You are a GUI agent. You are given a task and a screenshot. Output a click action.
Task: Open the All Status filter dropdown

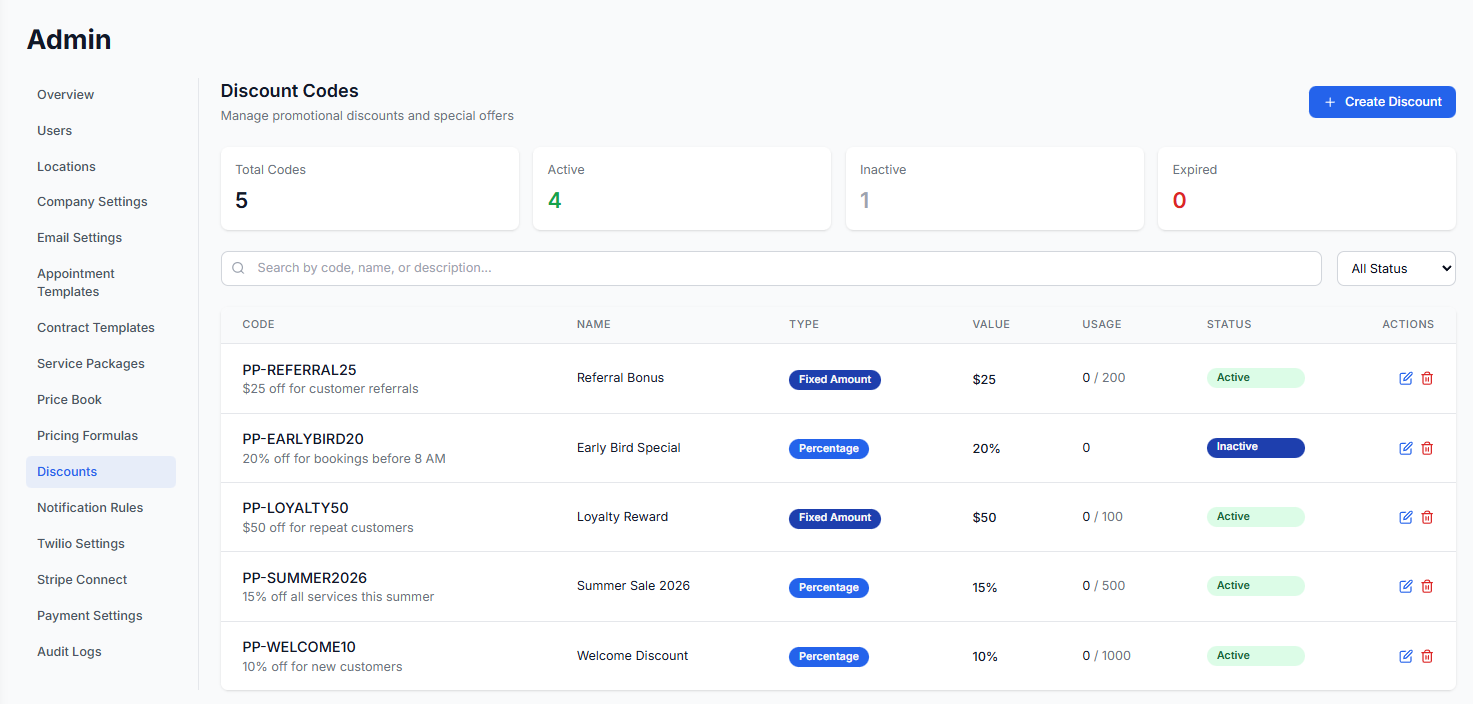(x=1395, y=268)
